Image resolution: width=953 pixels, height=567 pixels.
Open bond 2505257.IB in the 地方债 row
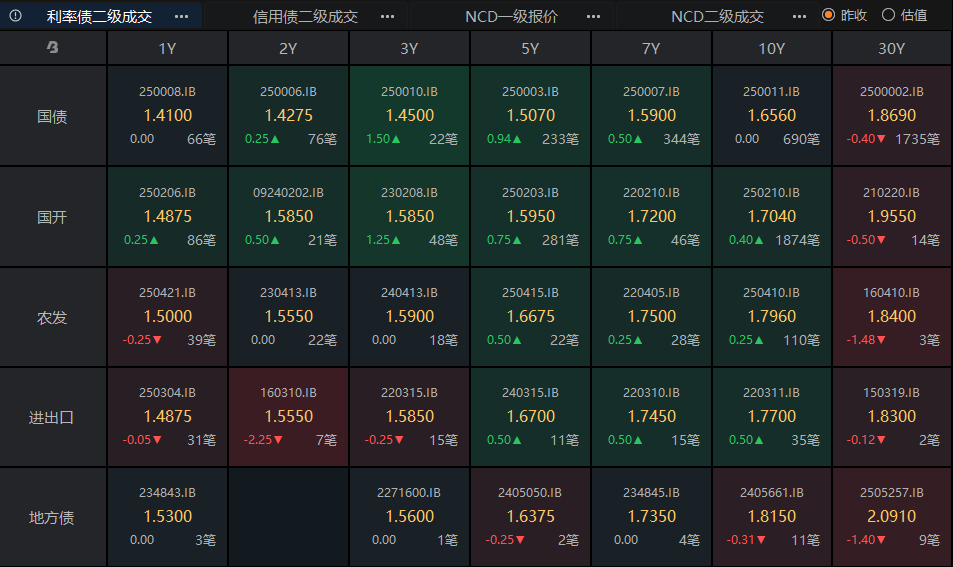(x=891, y=517)
